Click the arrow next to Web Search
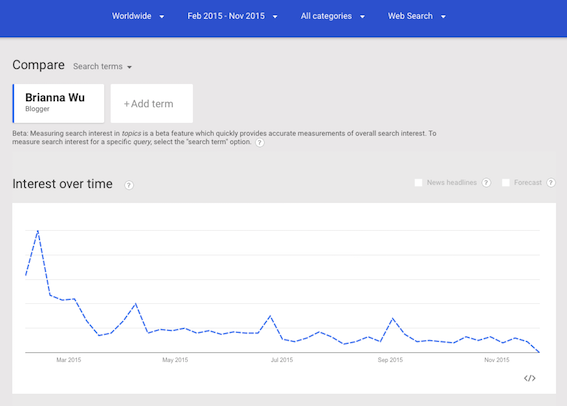Screen dimensions: 567x406 click(443, 16)
